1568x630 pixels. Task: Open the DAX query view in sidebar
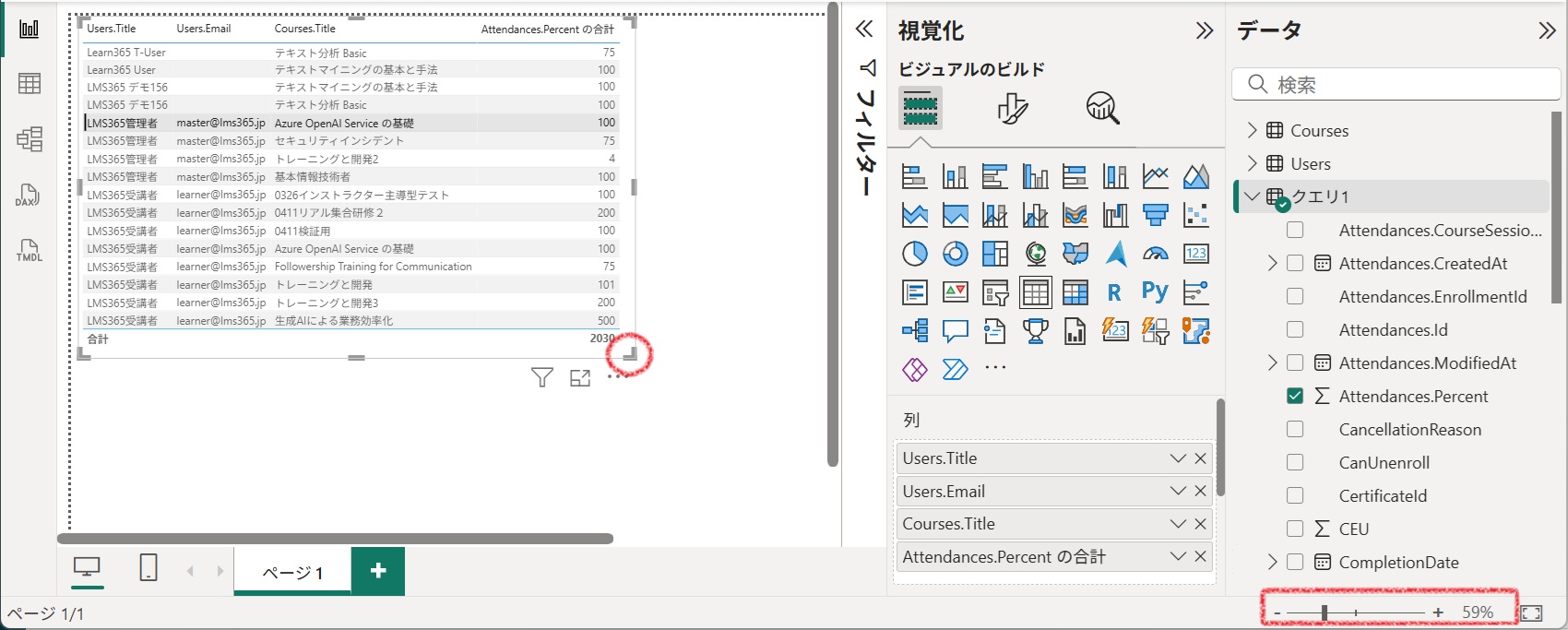(29, 195)
